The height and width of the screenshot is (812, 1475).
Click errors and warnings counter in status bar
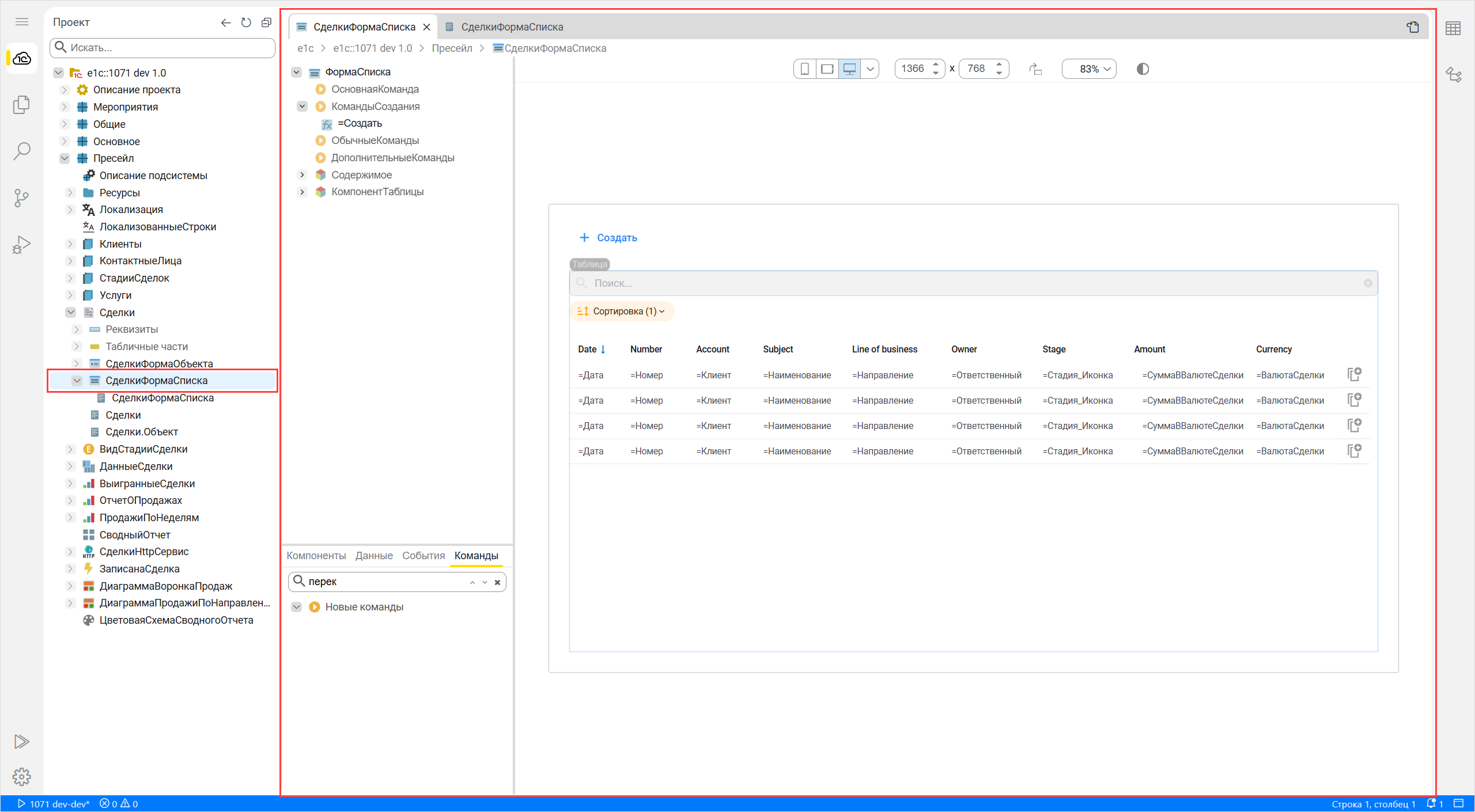click(119, 804)
